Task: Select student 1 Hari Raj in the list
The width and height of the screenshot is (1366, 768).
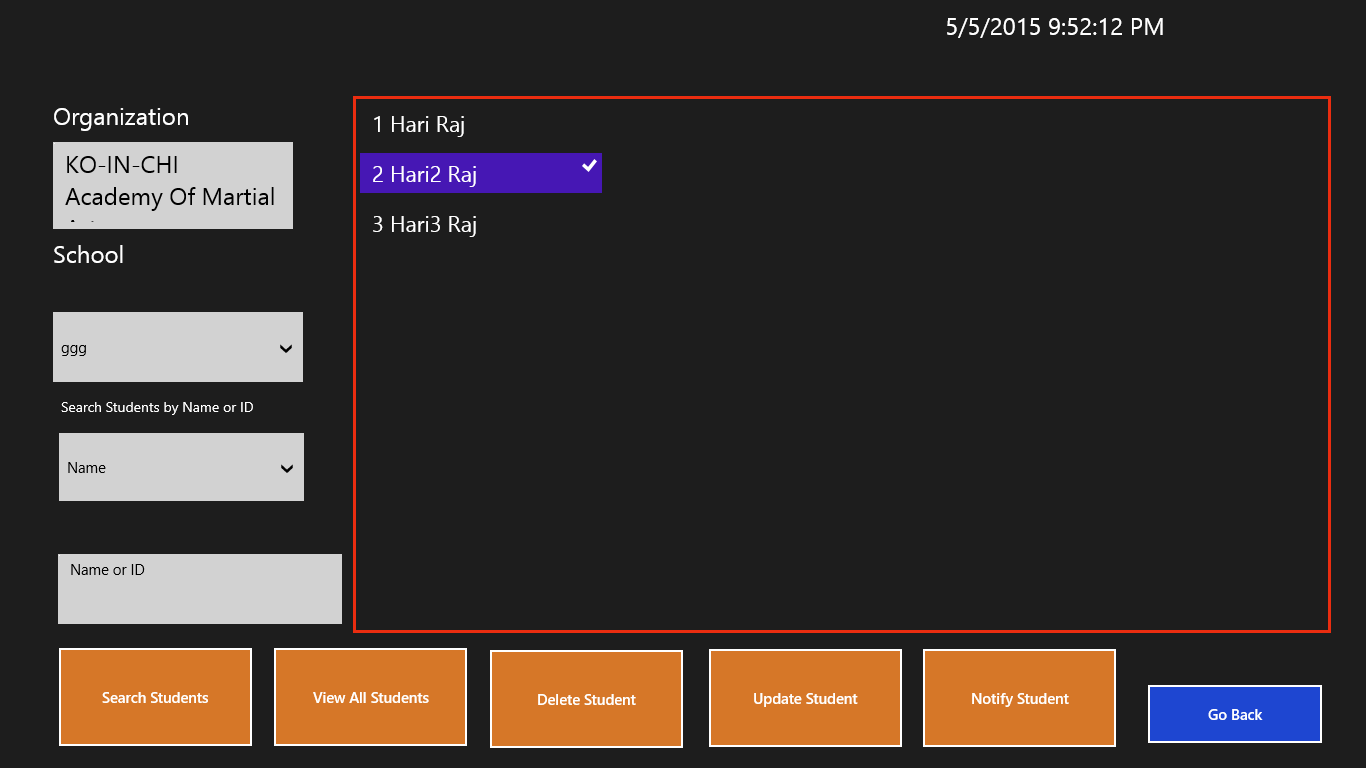Action: 419,124
